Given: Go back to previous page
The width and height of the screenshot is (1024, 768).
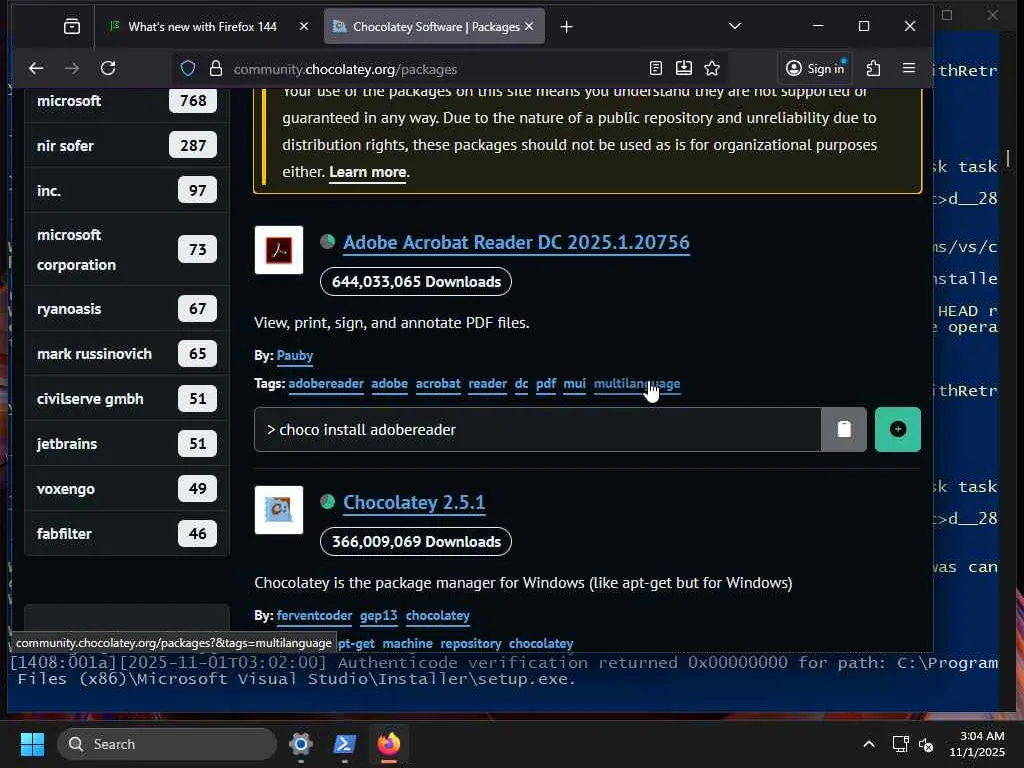Looking at the screenshot, I should [36, 68].
